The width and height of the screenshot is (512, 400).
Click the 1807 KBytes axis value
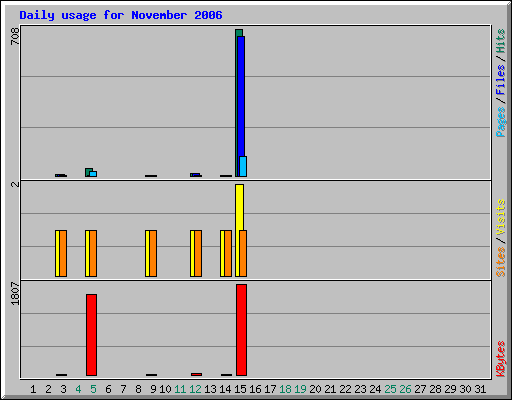pos(15,293)
